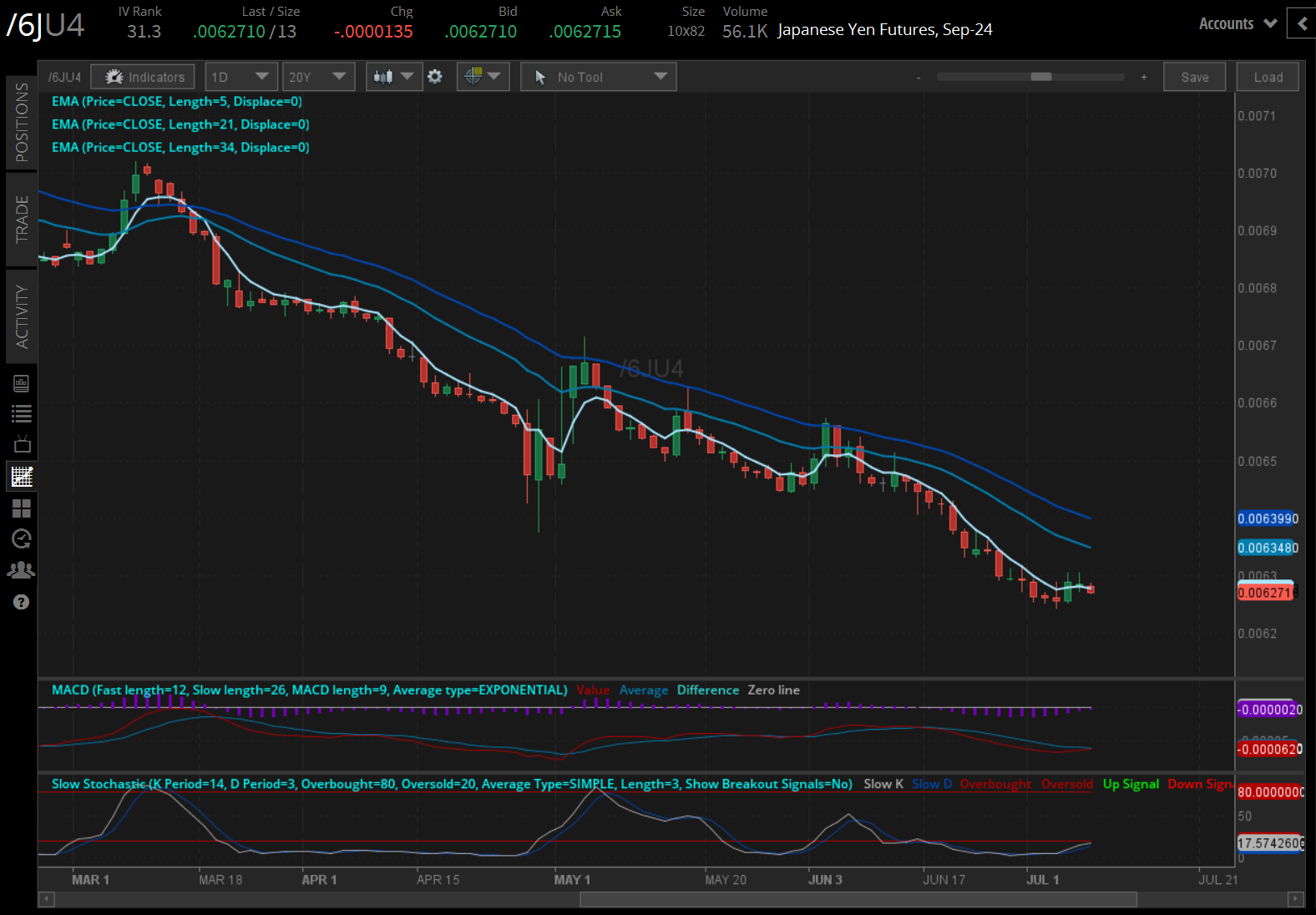This screenshot has width=1316, height=915.
Task: Open the watchlist list icon
Action: 22,413
